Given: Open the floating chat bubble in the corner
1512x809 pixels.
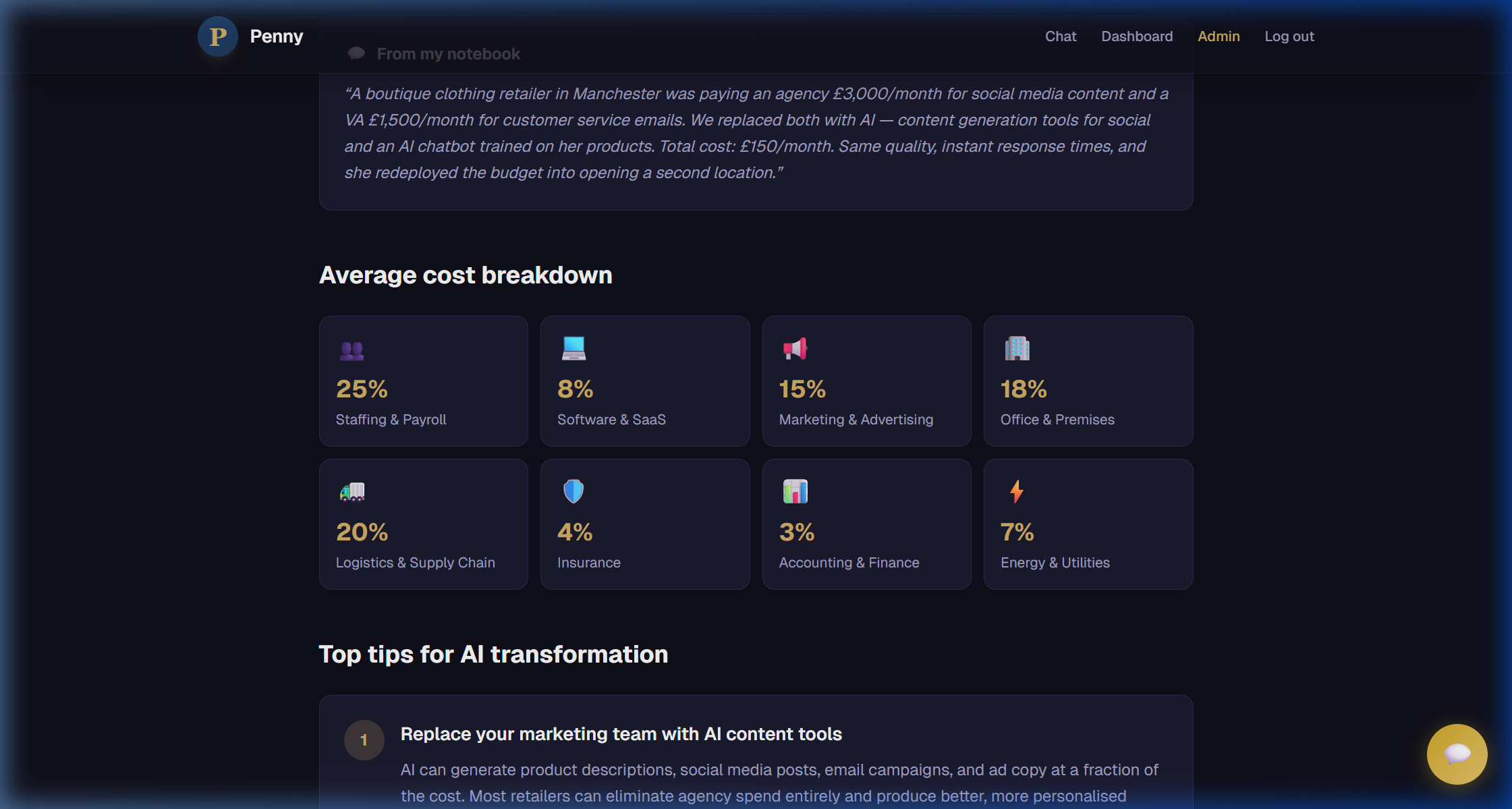Looking at the screenshot, I should 1457,754.
